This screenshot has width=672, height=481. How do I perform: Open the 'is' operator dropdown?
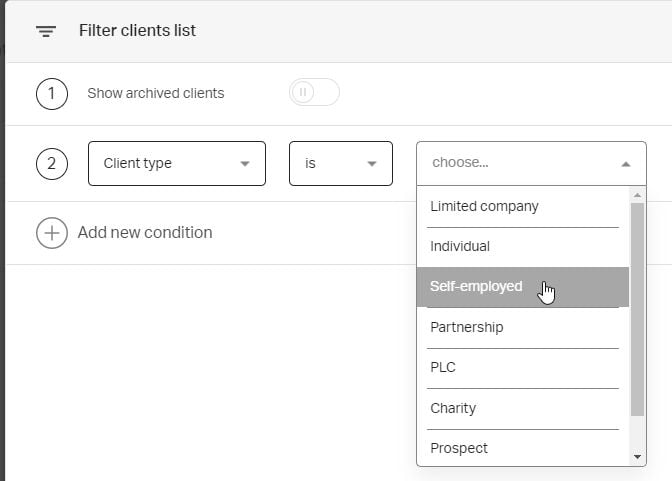[x=340, y=163]
